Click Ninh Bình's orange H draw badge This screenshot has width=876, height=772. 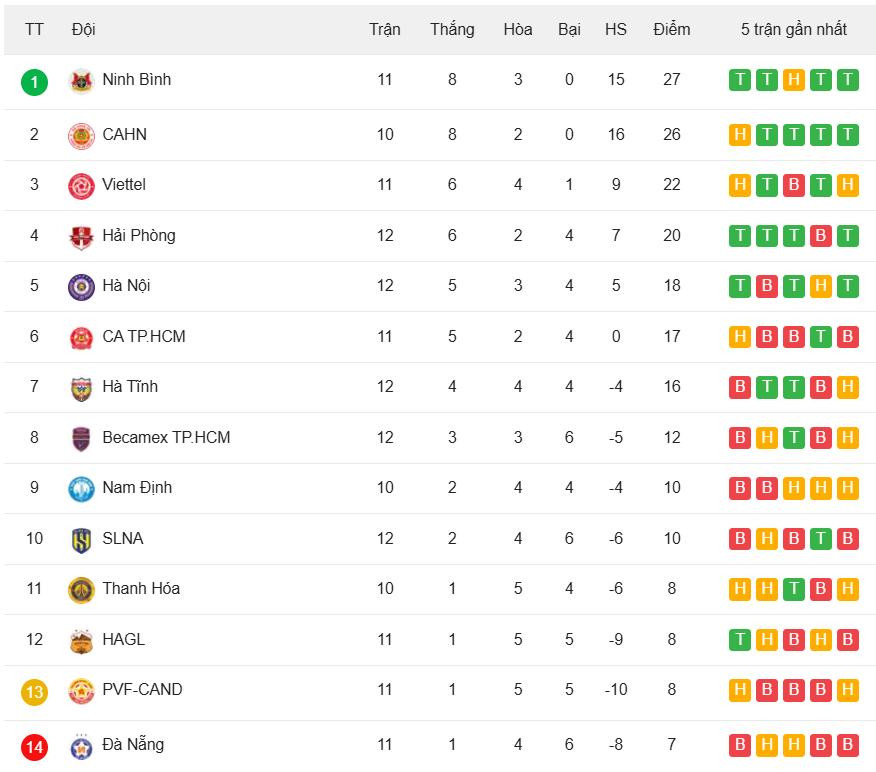click(794, 80)
